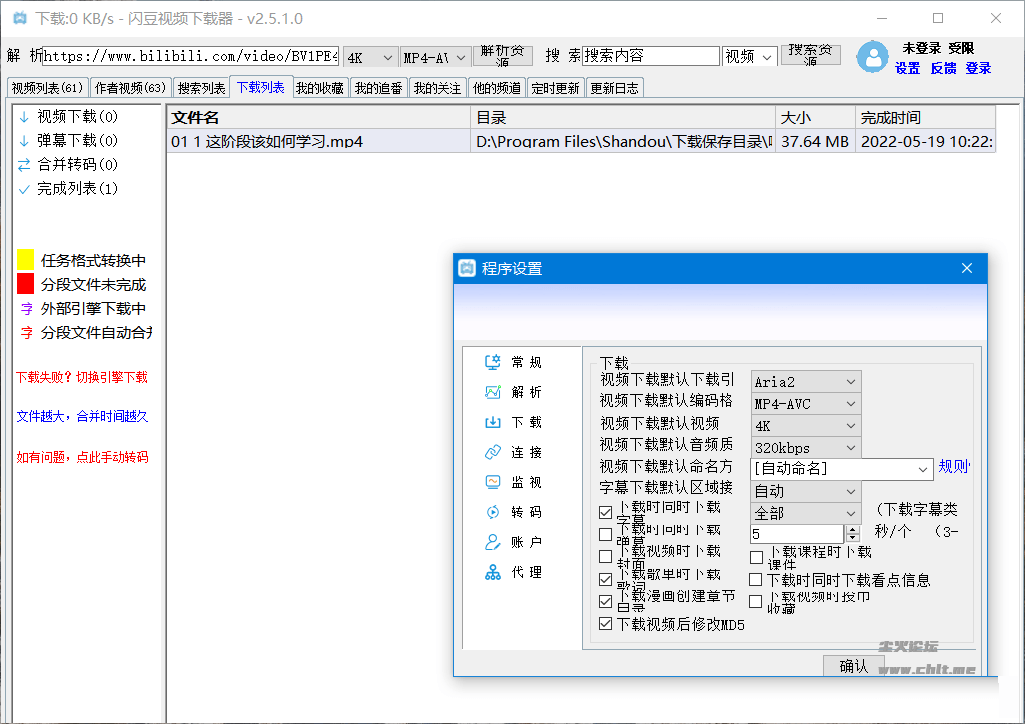
Task: Click the 连接 connection settings icon
Action: coord(492,452)
